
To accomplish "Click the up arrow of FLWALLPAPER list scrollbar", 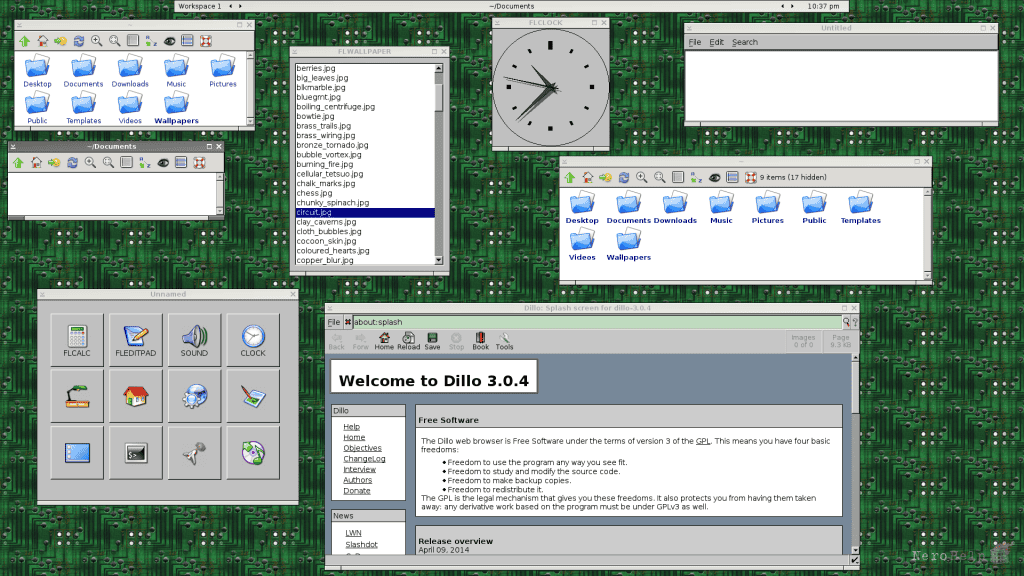I will [439, 68].
